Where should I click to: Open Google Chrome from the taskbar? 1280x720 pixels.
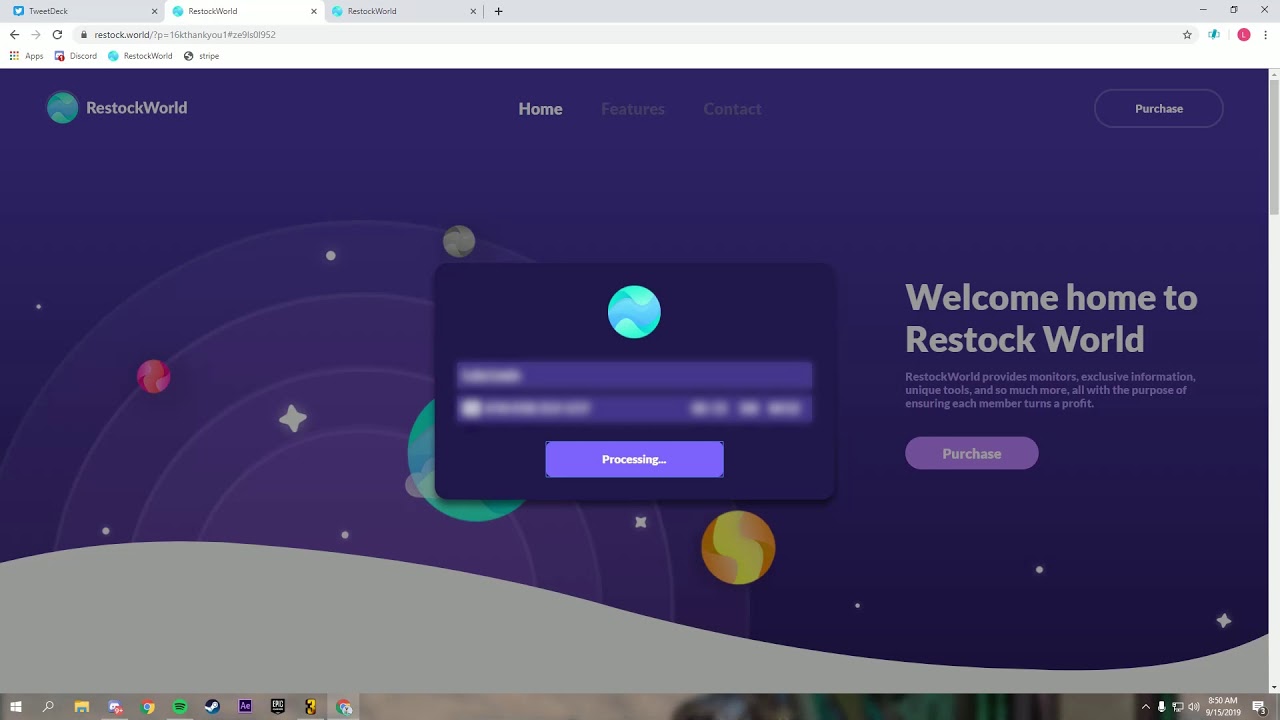(148, 707)
